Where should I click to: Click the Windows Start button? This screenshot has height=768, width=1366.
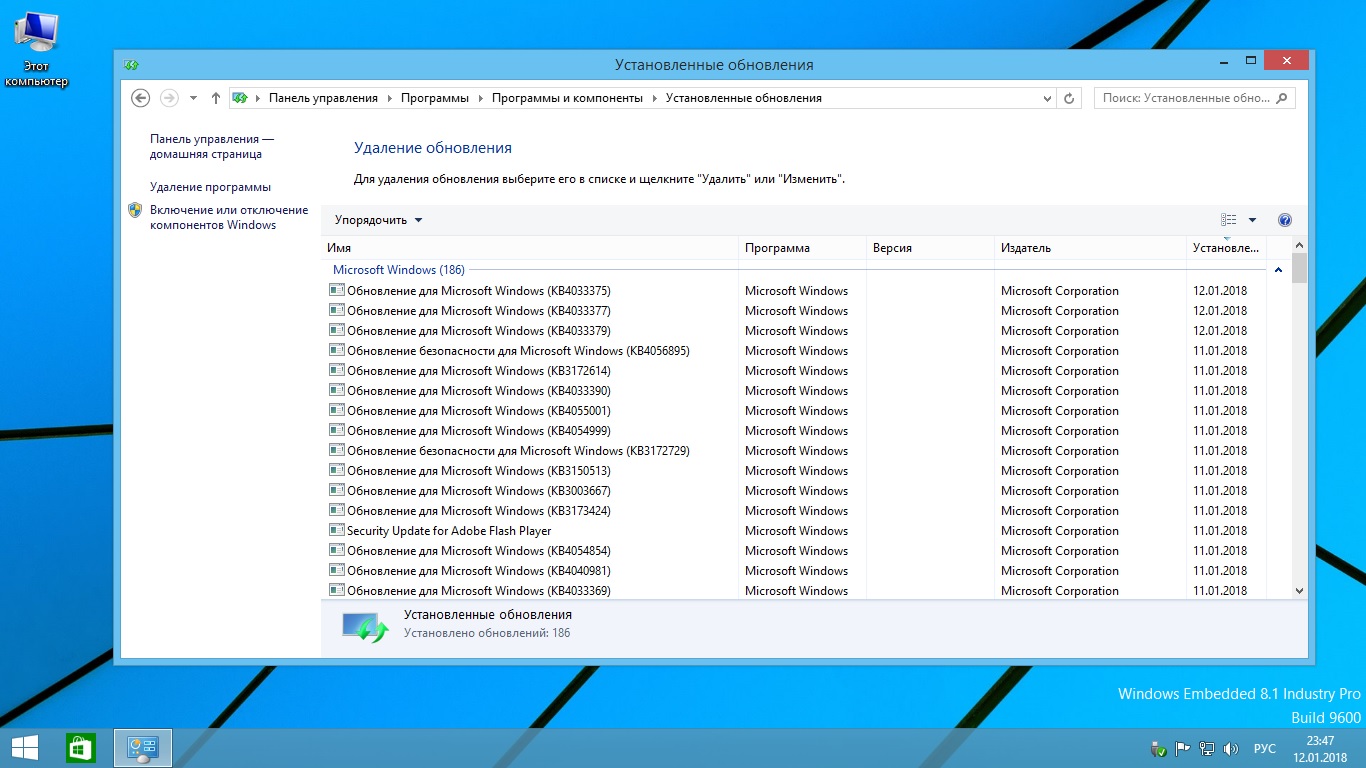pos(25,747)
